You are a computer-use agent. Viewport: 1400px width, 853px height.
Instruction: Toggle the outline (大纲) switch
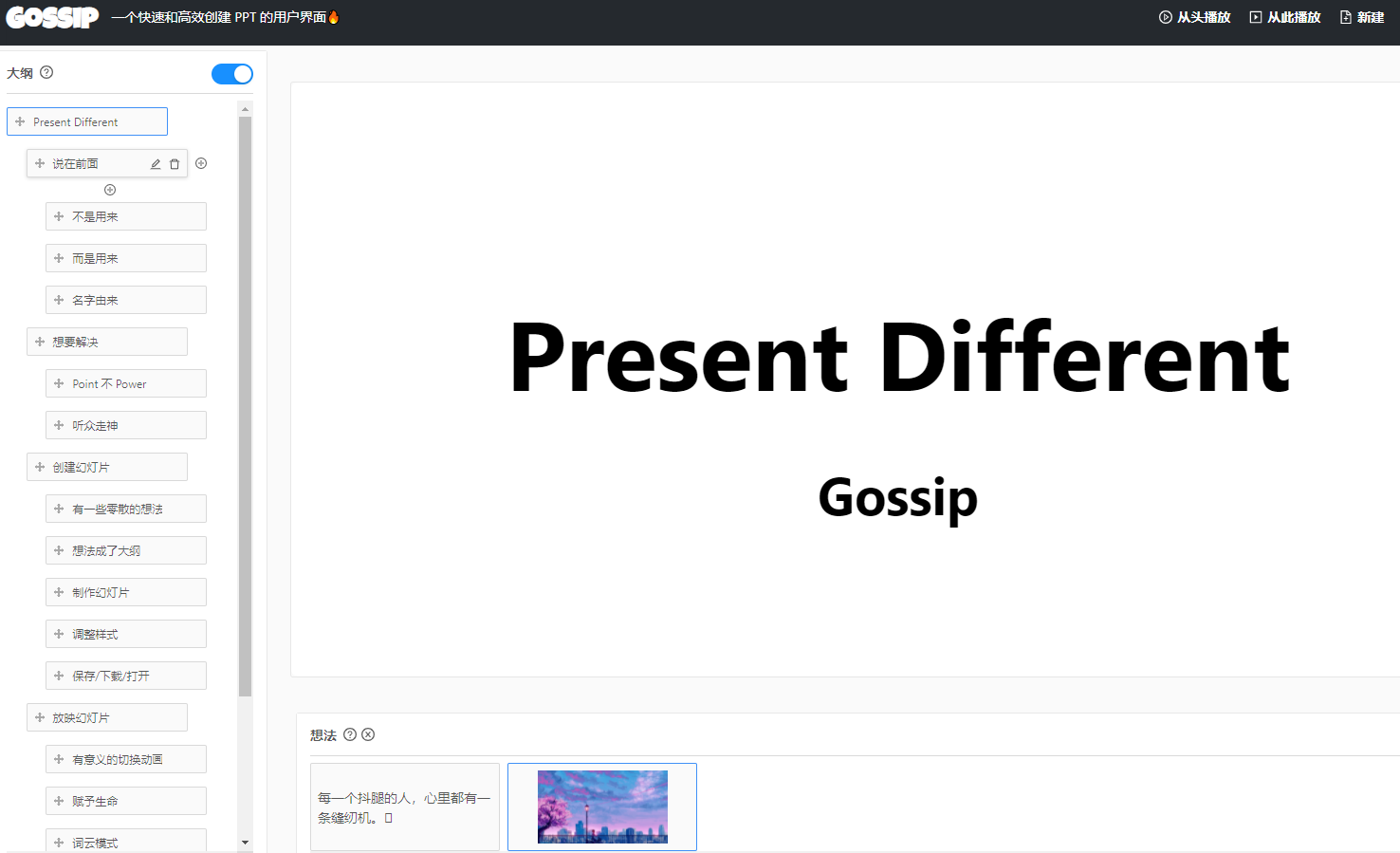tap(232, 74)
